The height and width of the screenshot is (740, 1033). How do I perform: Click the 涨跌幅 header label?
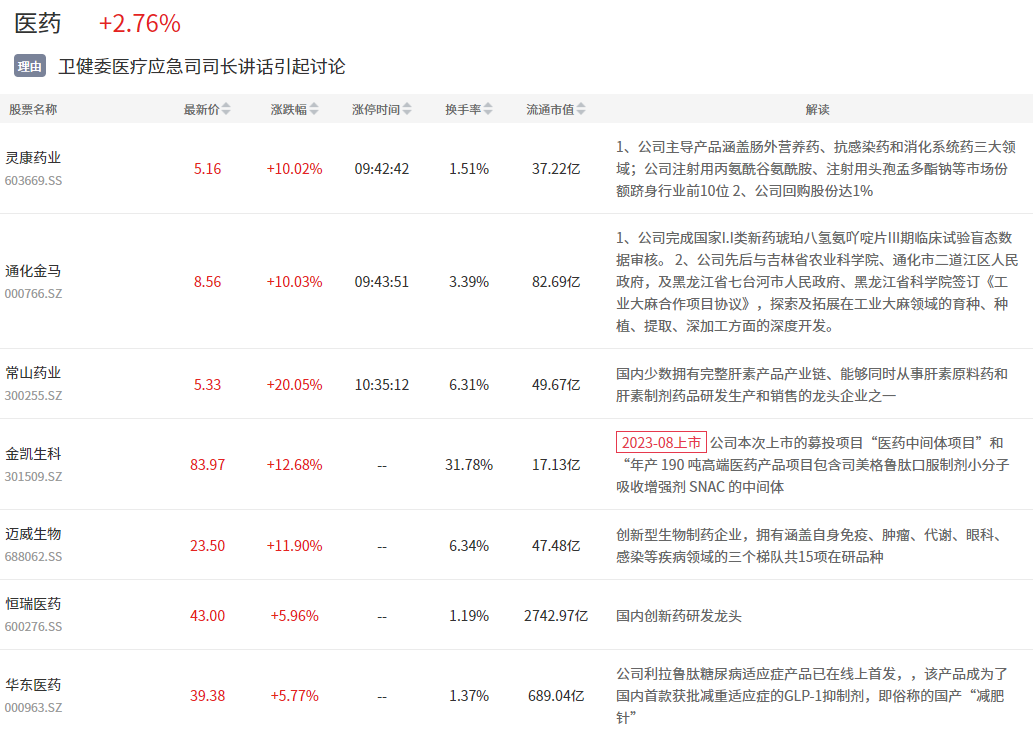pyautogui.click(x=289, y=109)
